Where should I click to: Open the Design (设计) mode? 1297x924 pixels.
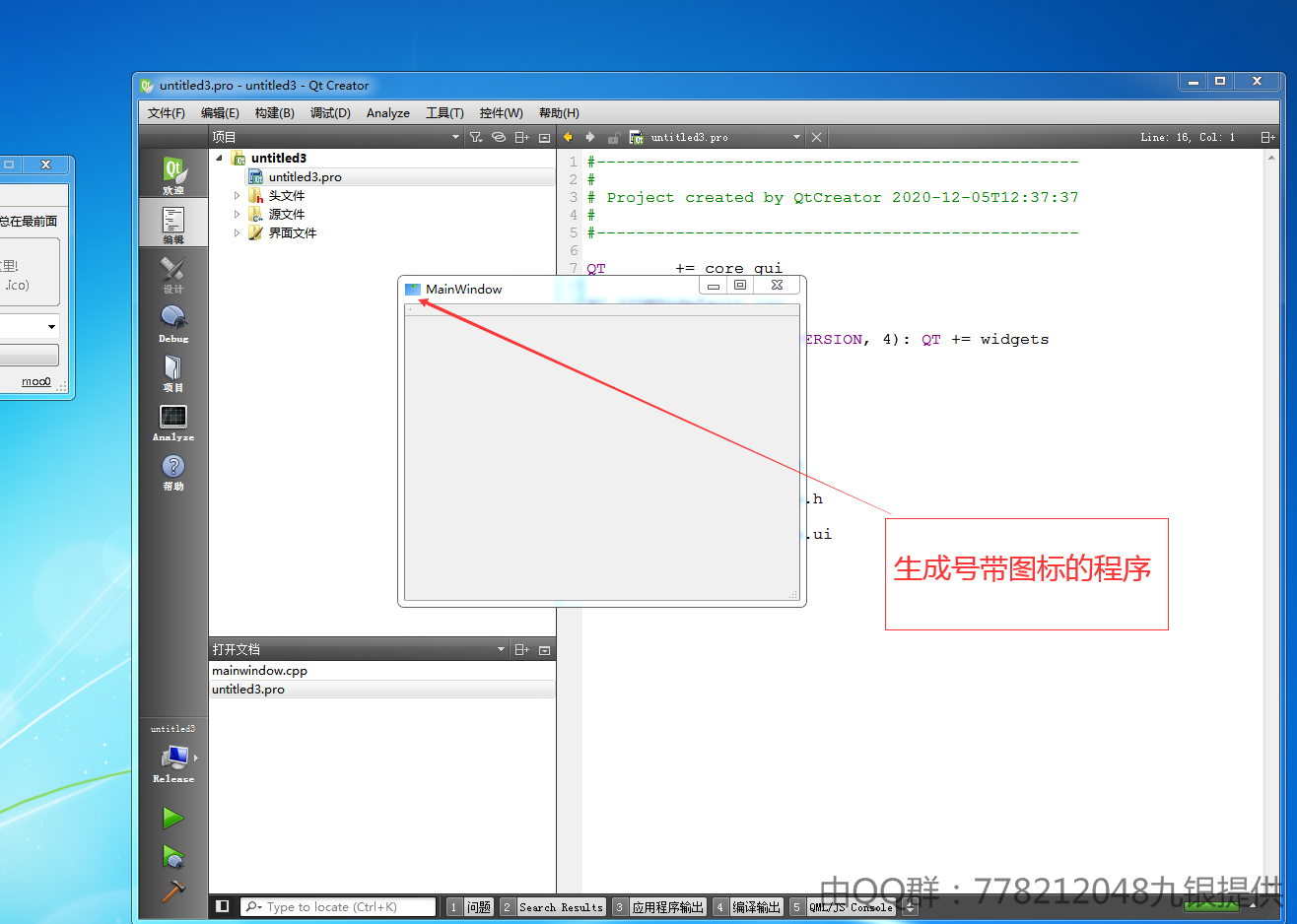point(173,273)
